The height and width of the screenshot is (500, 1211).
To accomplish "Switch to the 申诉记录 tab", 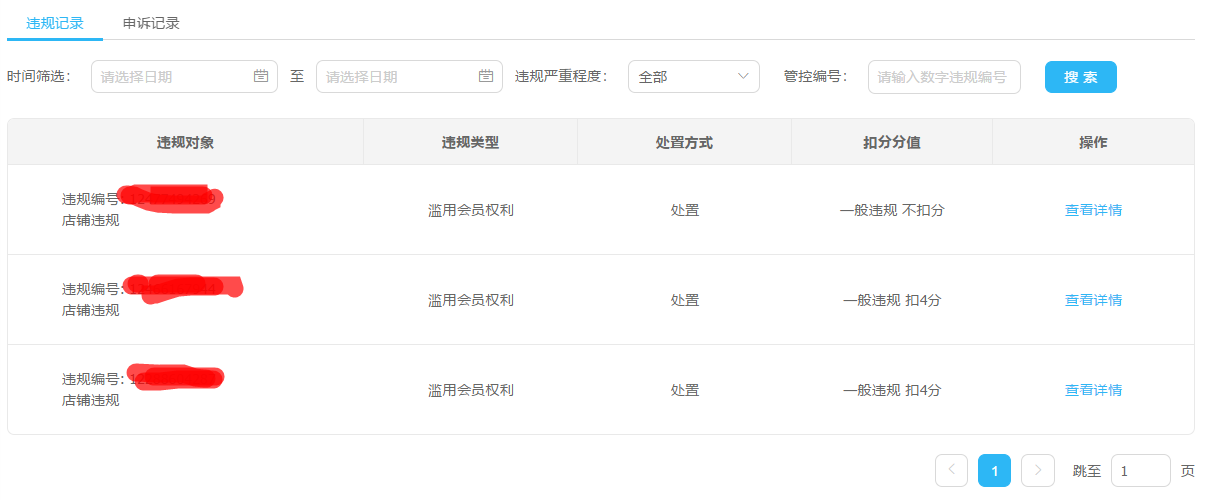I will pyautogui.click(x=151, y=23).
